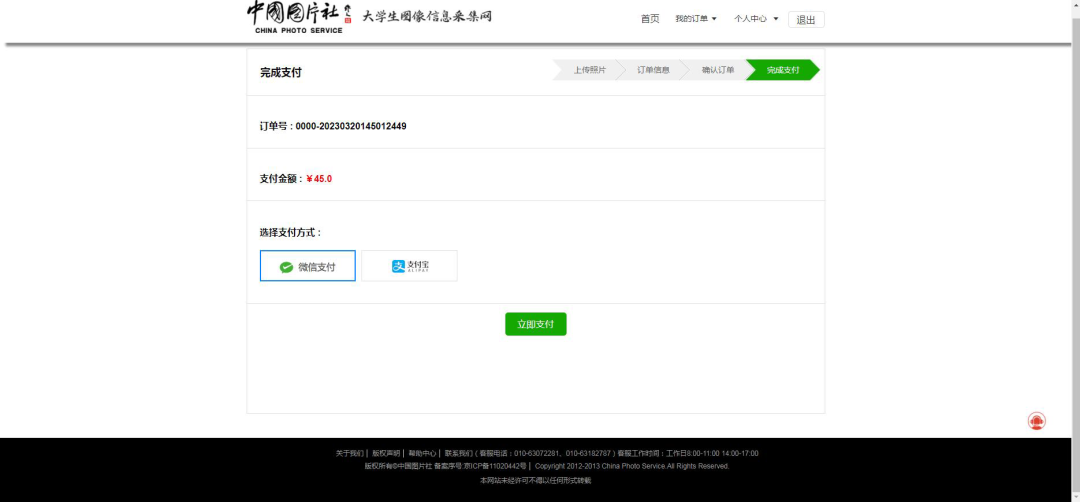Select the WeChat Pay (微信支付) option
This screenshot has height=502, width=1080.
[x=308, y=266]
